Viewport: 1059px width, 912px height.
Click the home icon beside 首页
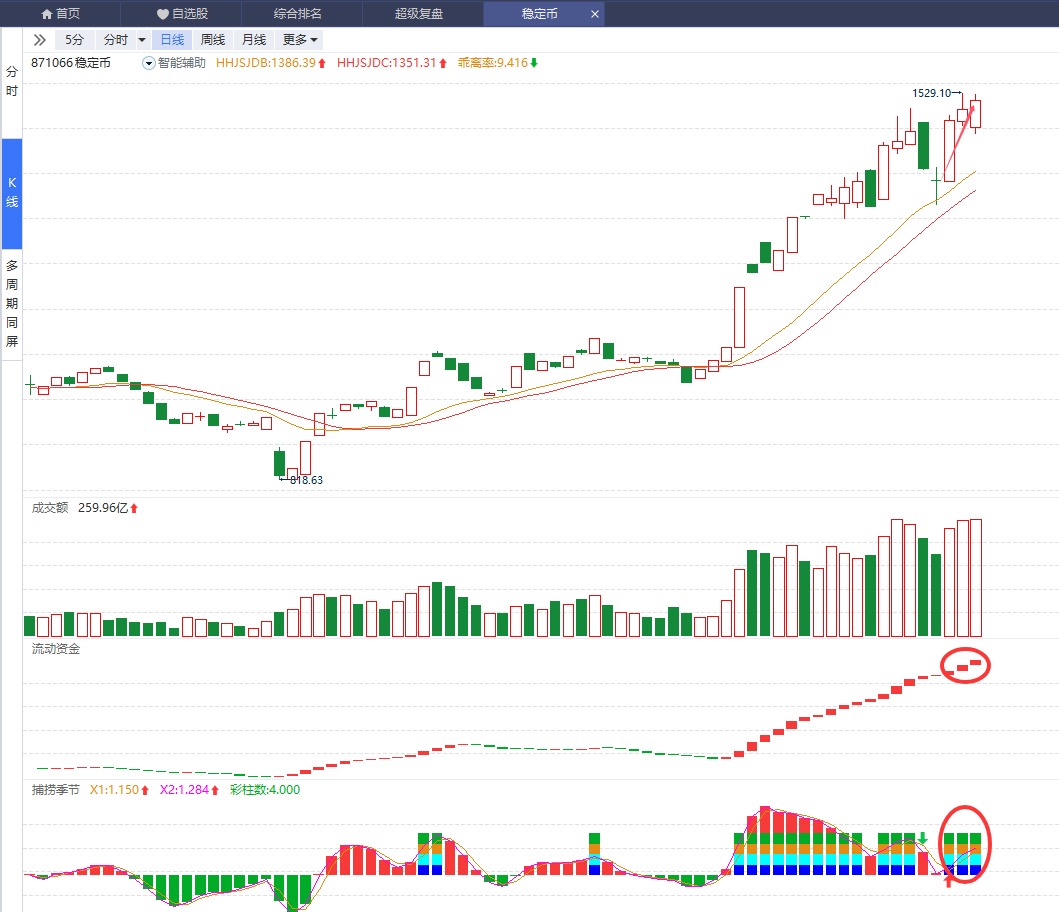pos(47,14)
